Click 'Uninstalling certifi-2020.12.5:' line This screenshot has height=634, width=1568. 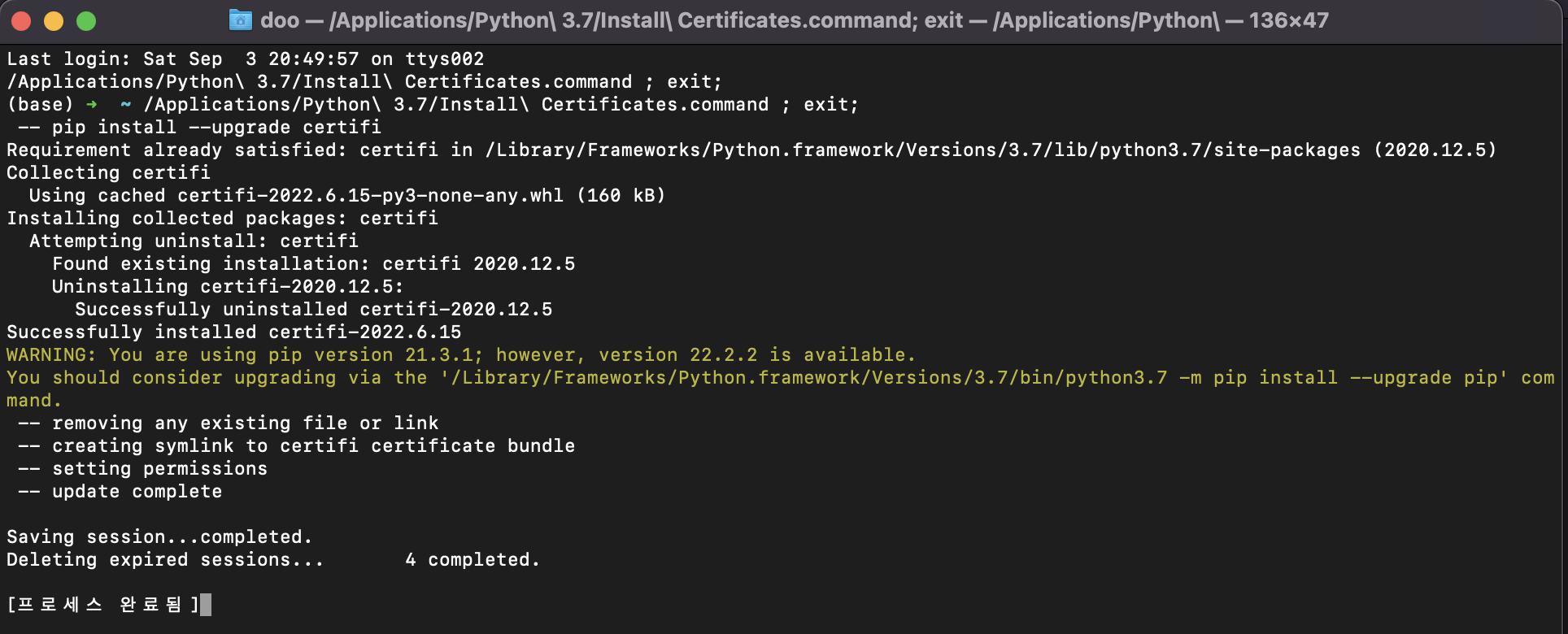[228, 287]
